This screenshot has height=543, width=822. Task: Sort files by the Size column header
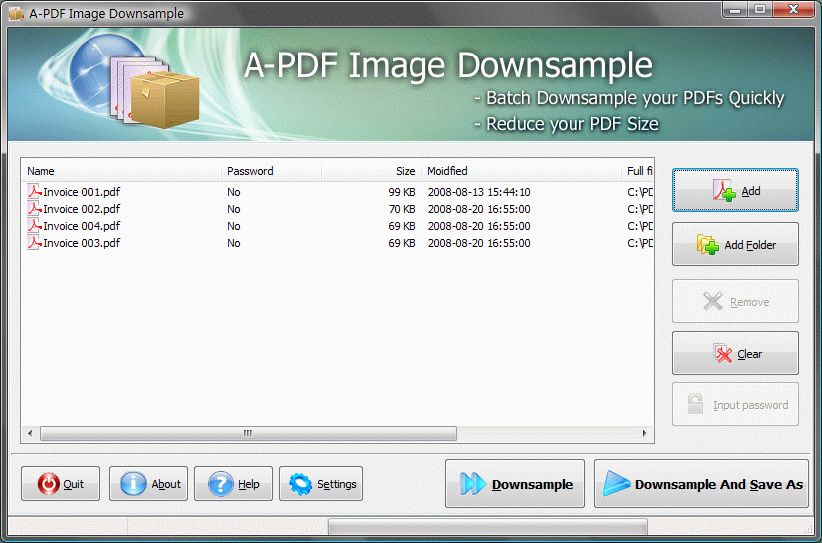pyautogui.click(x=372, y=171)
